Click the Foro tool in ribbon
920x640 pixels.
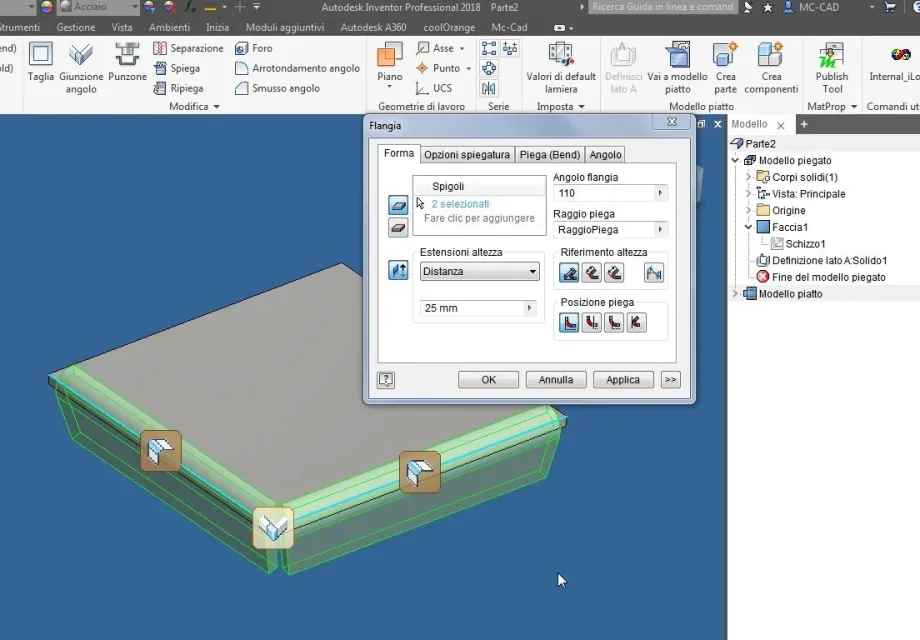(x=253, y=48)
